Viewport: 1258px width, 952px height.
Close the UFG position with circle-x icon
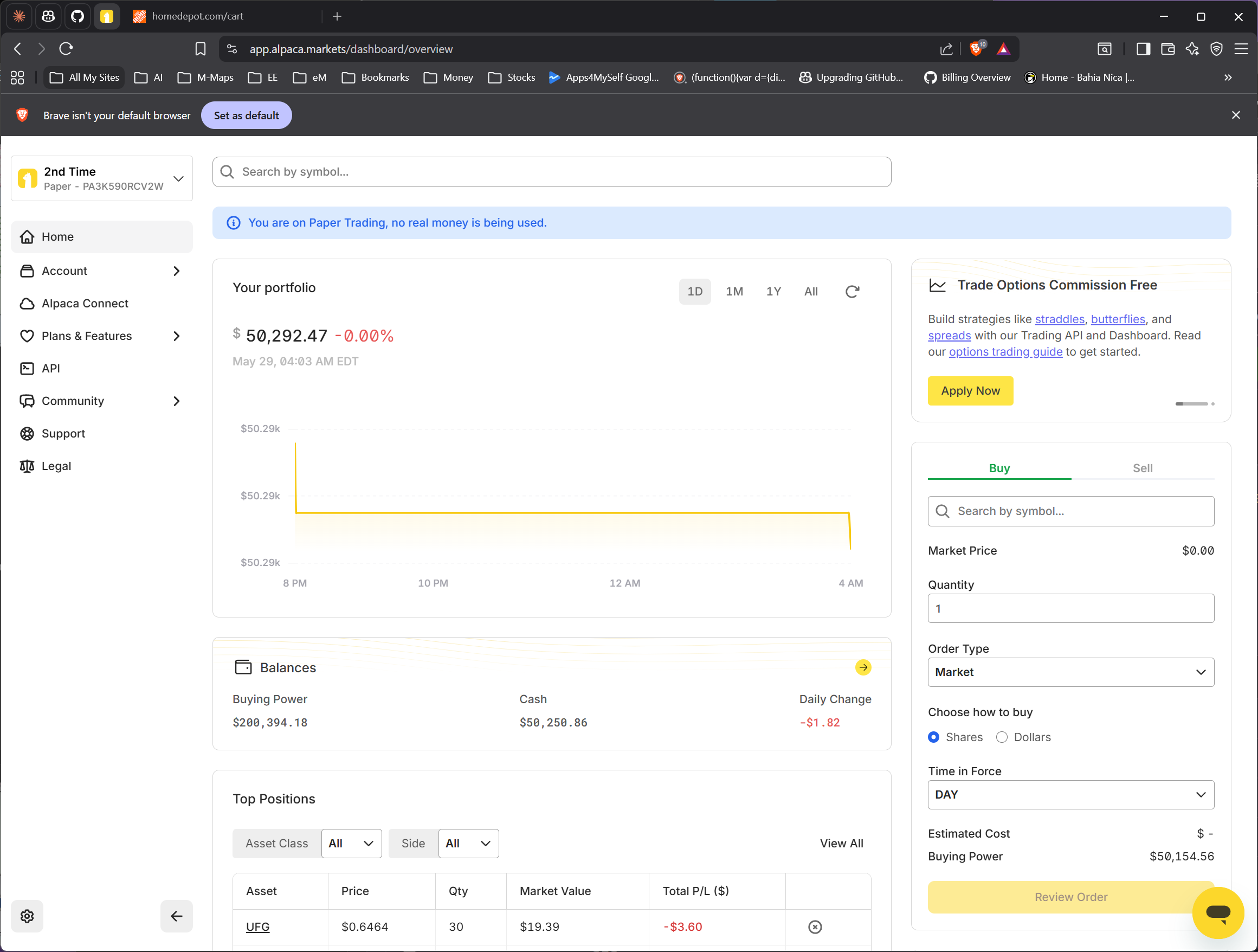point(815,927)
